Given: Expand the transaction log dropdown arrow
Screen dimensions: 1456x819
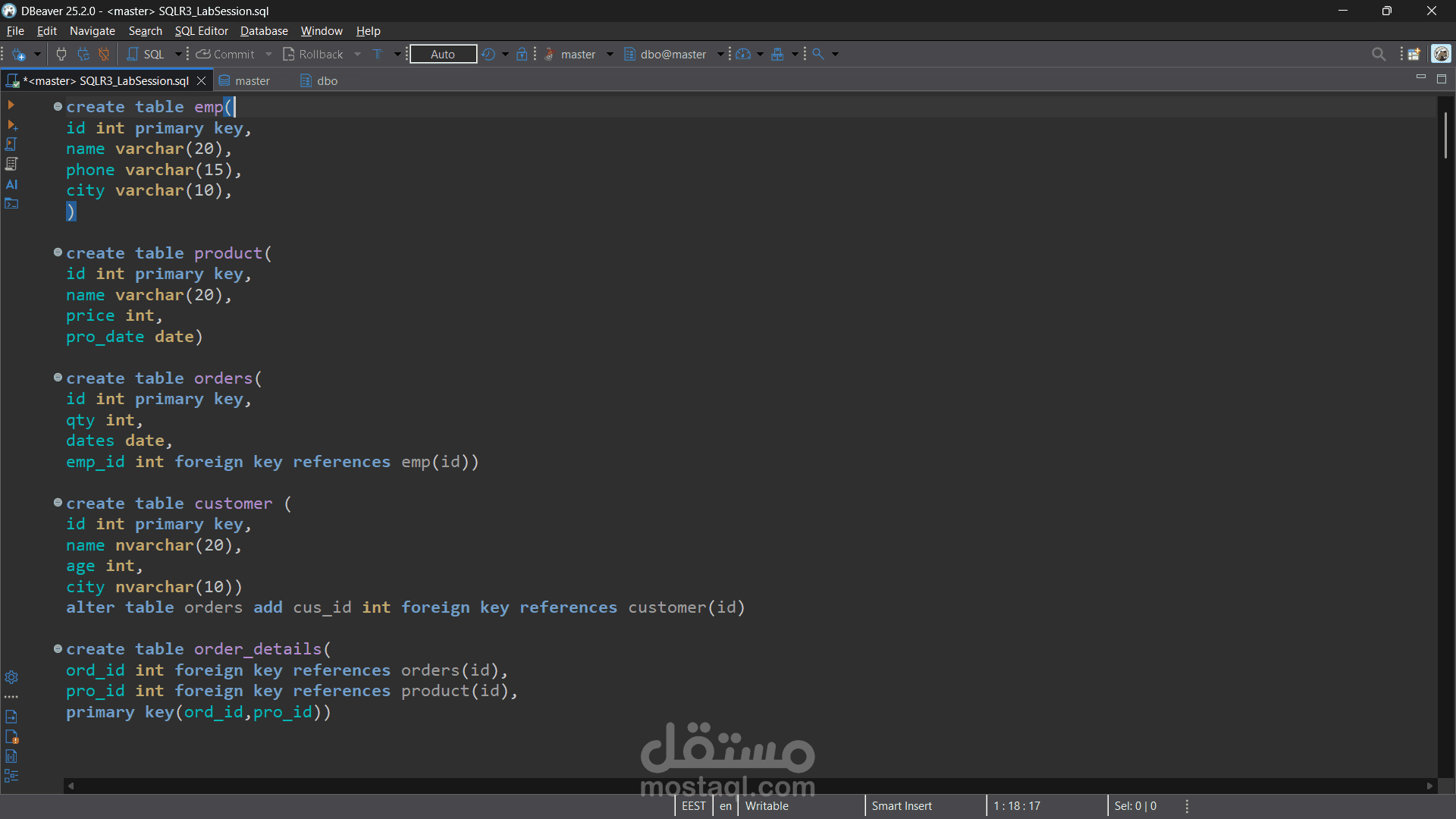Looking at the screenshot, I should [x=505, y=55].
